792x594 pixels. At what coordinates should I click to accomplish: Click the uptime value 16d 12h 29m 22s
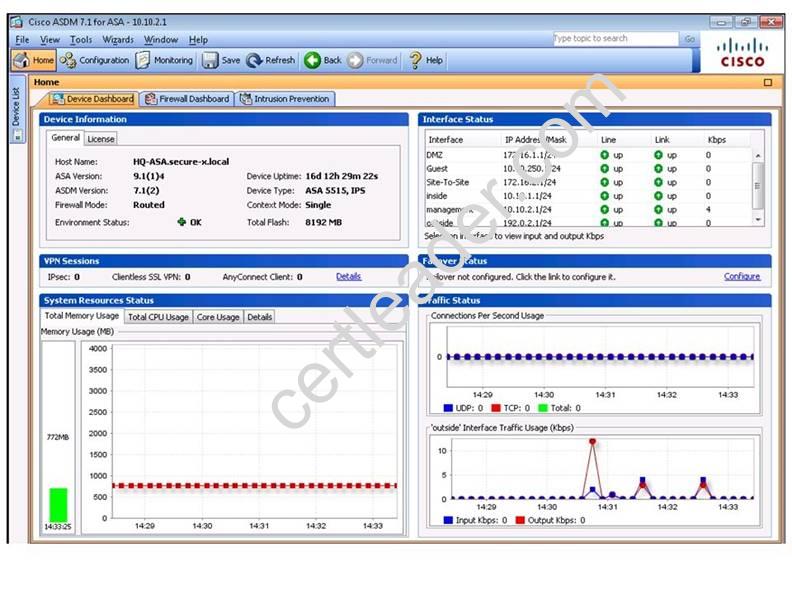point(341,176)
